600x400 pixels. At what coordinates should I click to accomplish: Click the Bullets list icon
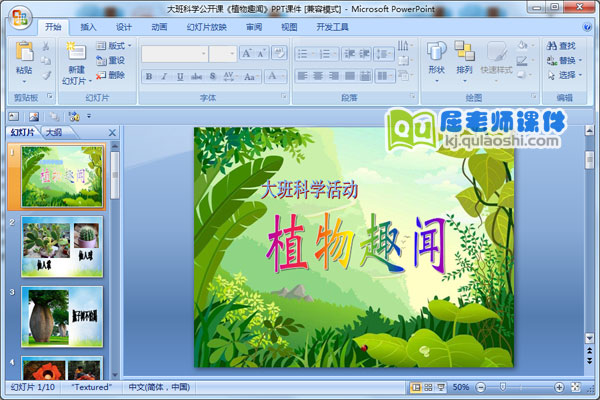305,54
